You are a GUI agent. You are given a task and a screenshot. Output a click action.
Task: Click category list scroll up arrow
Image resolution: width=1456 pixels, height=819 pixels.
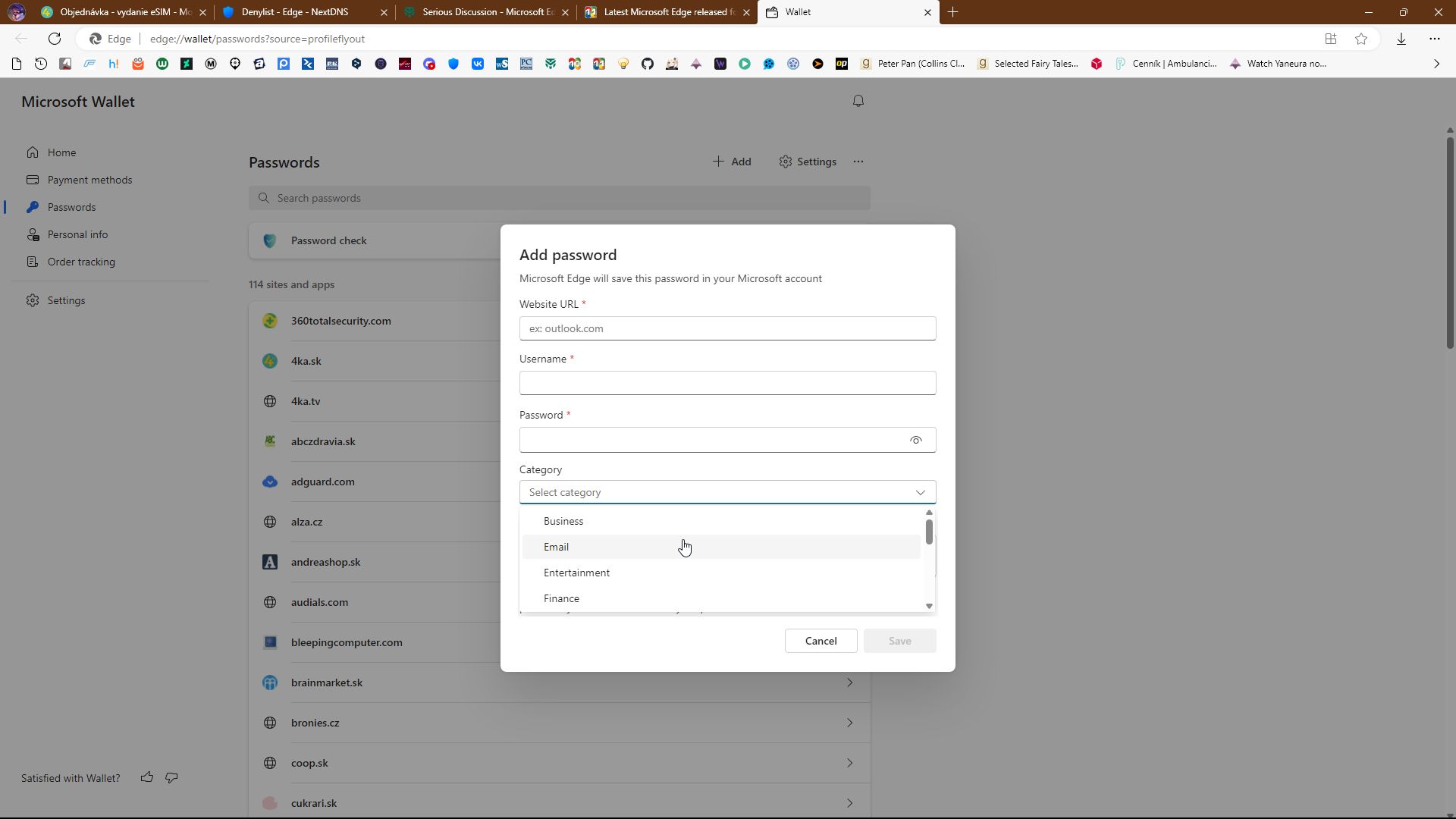[x=929, y=513]
